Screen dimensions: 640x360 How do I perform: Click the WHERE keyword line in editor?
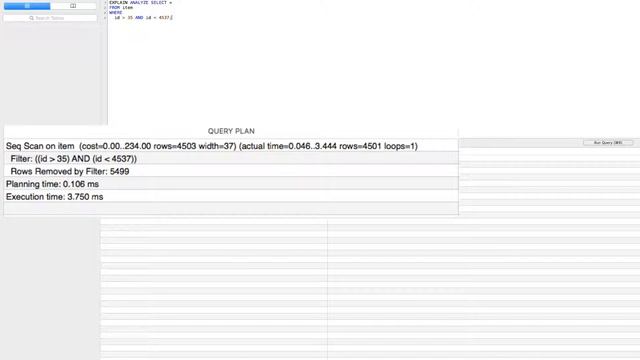[x=116, y=12]
